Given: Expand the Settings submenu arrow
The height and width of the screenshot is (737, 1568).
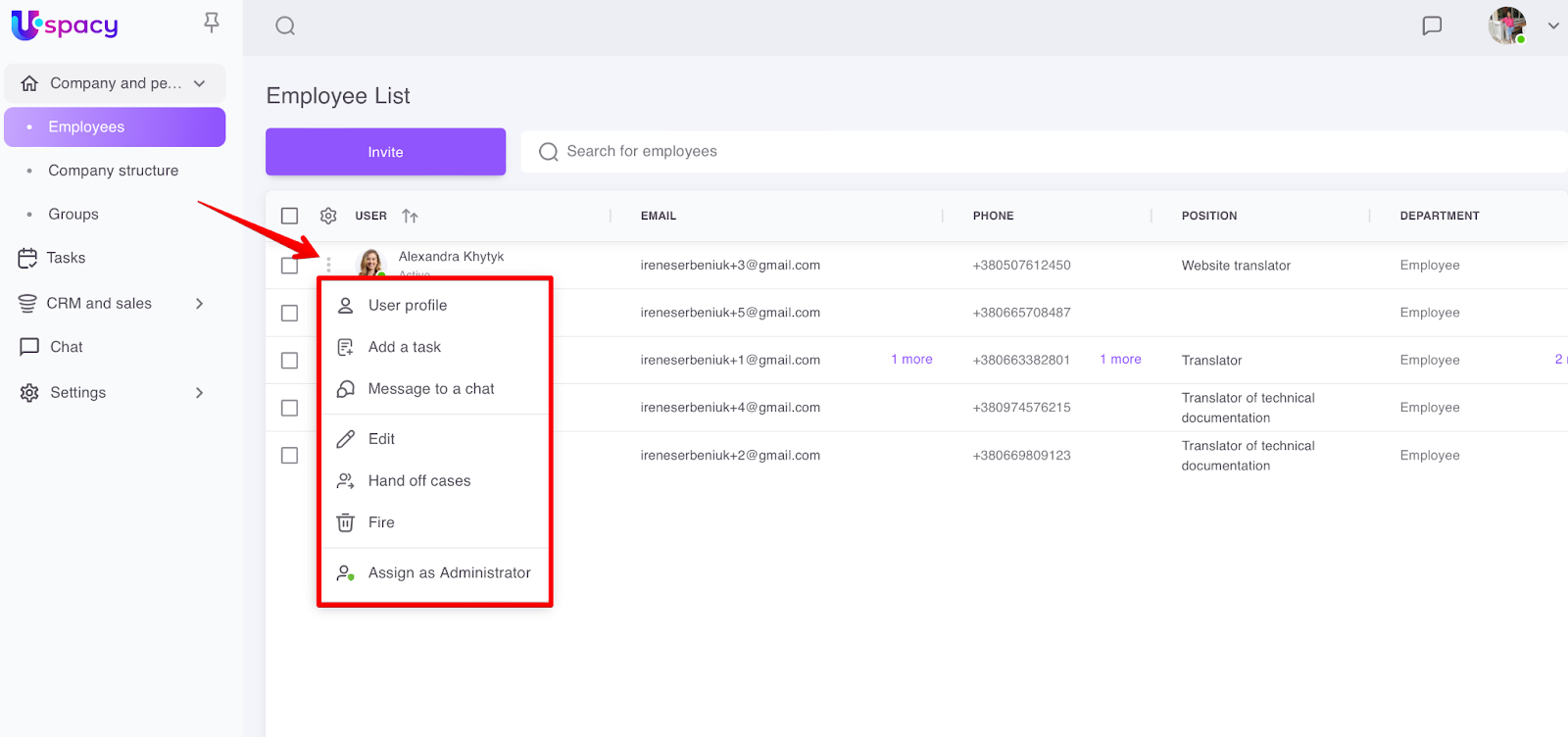Looking at the screenshot, I should tap(199, 393).
